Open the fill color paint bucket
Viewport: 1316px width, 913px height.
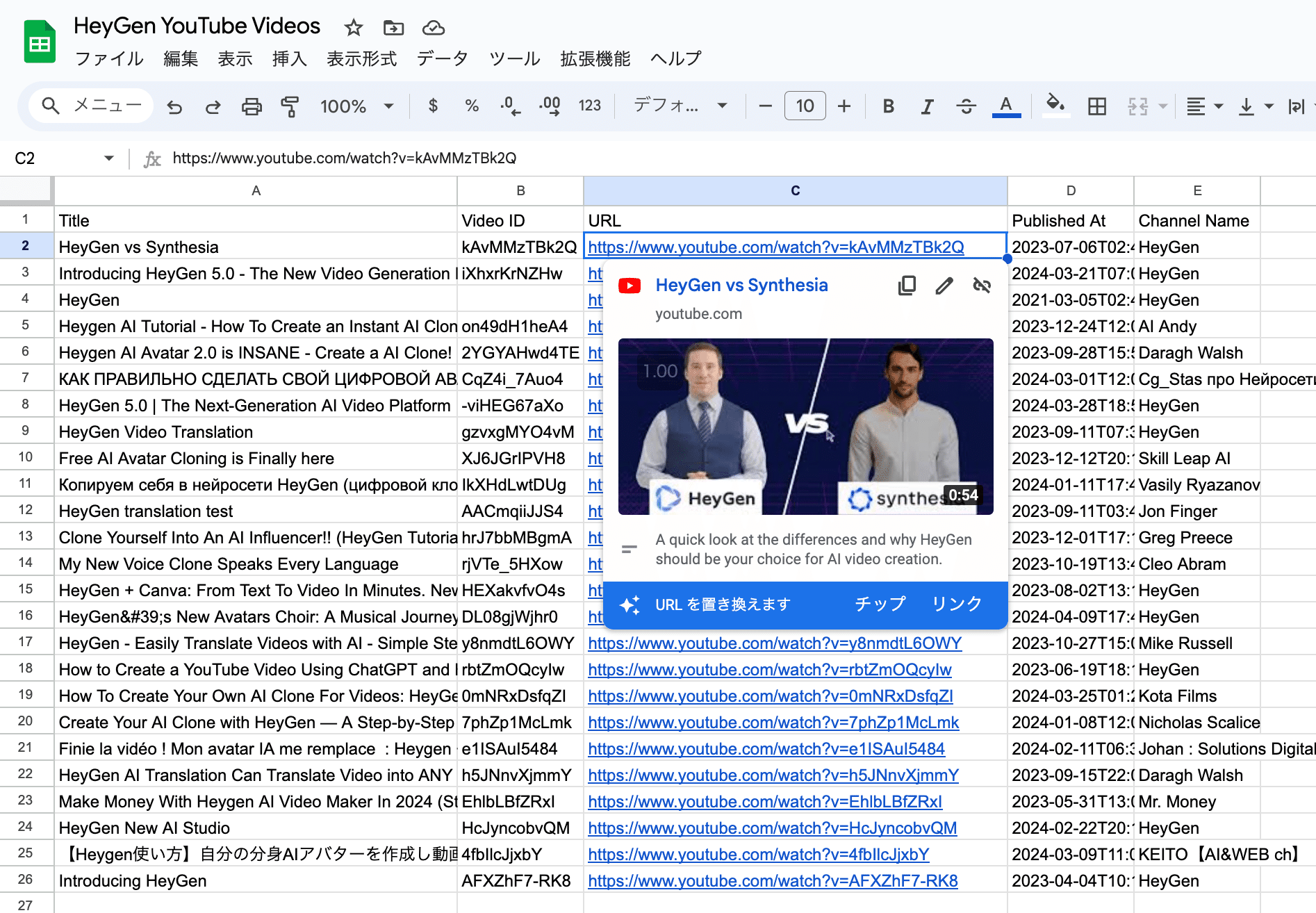(1055, 105)
